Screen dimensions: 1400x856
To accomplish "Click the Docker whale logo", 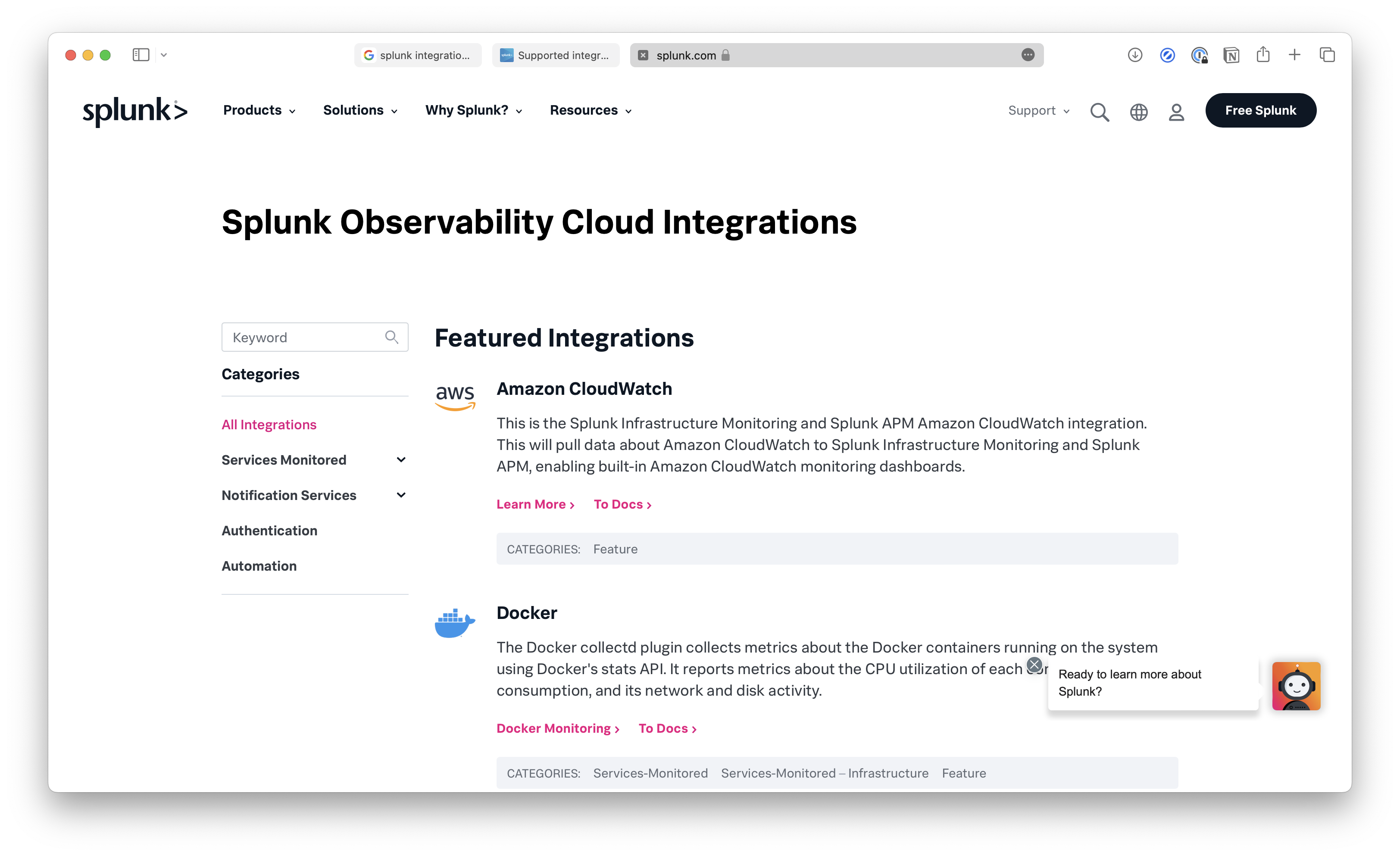I will (455, 623).
